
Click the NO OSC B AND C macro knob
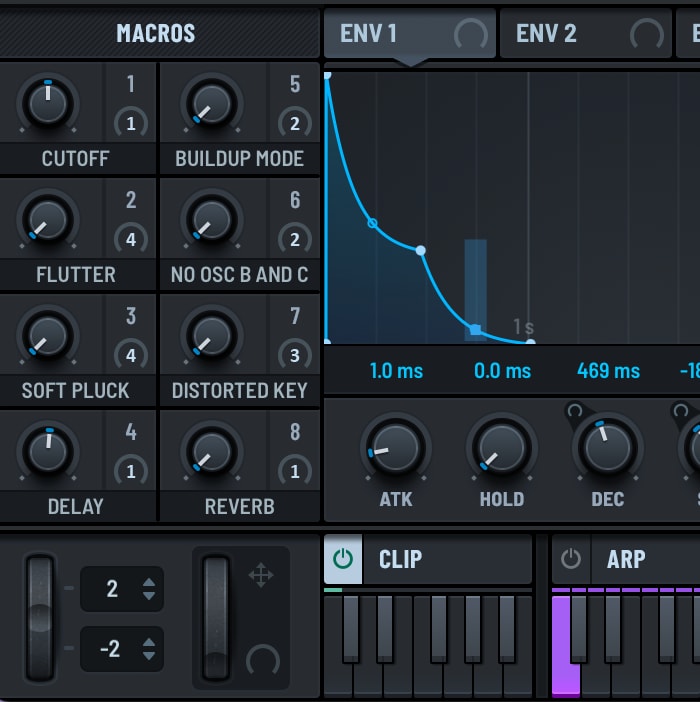tap(212, 219)
